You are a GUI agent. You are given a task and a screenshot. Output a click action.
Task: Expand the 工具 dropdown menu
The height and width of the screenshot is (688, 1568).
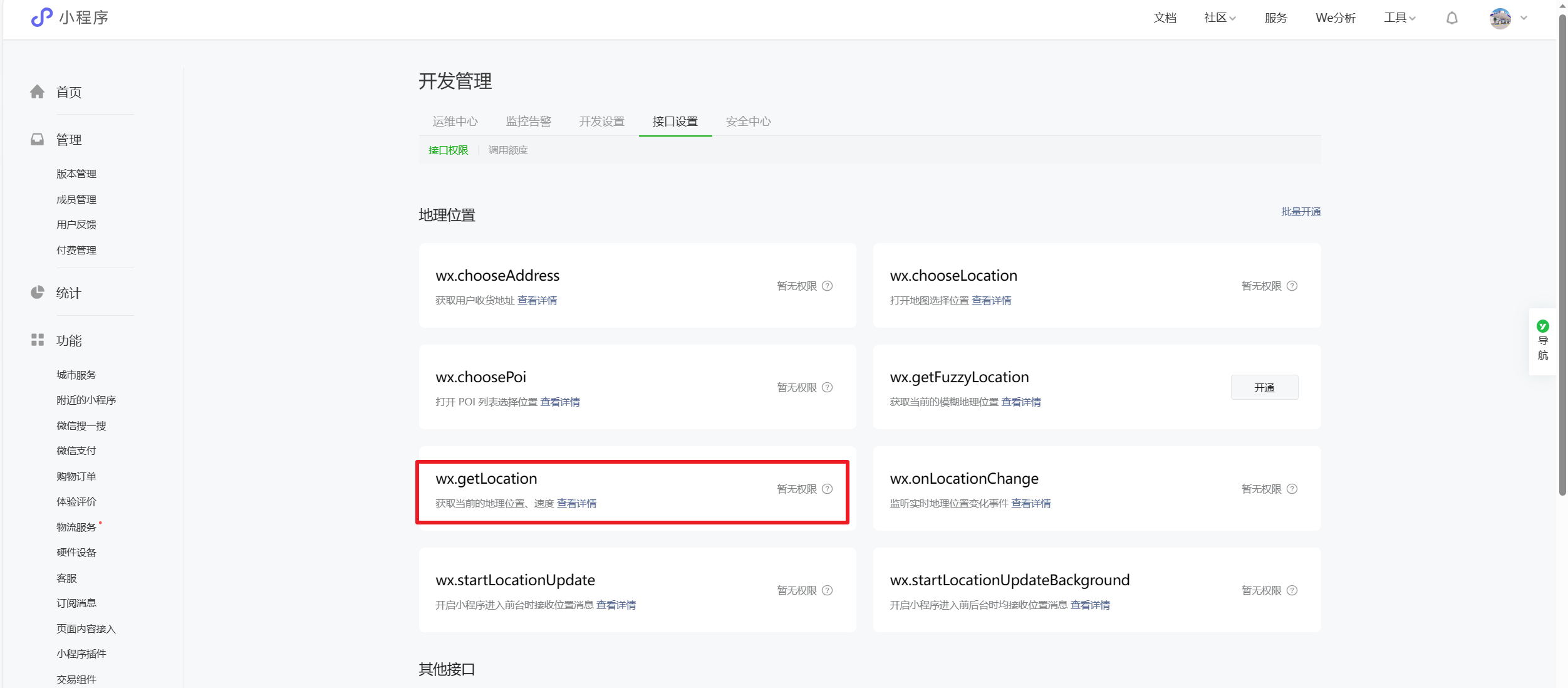tap(1399, 18)
